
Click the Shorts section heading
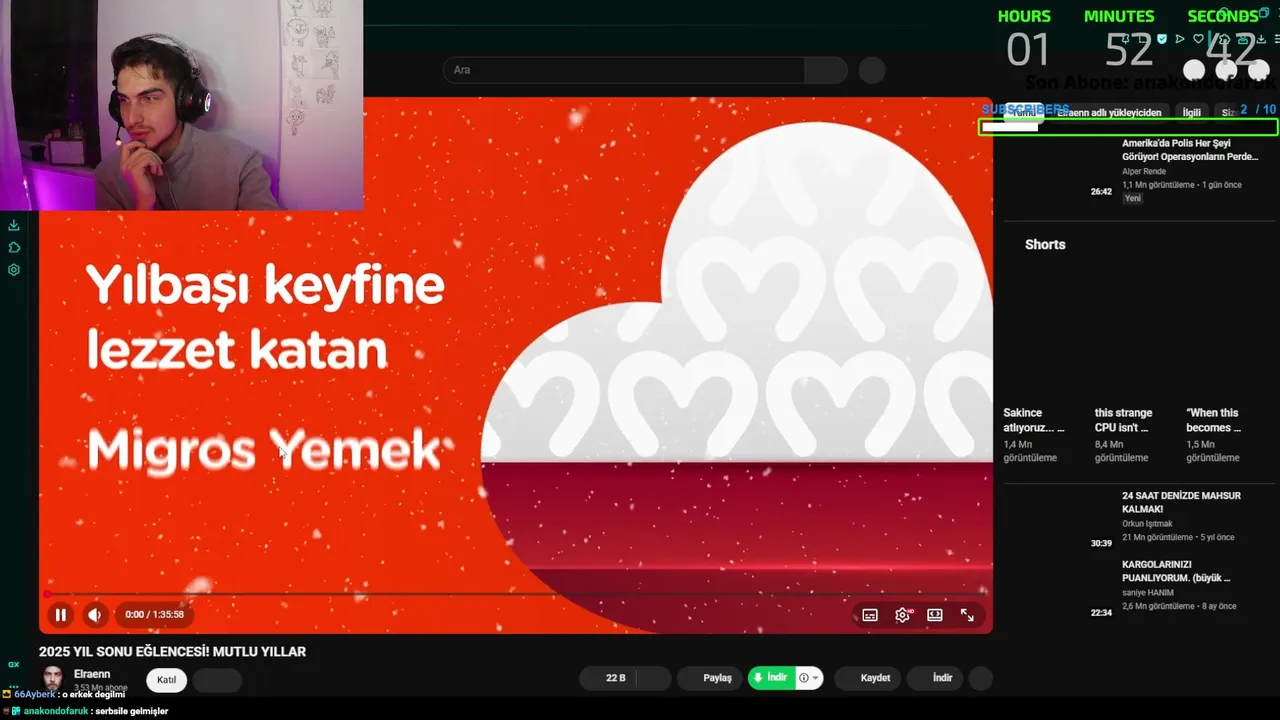coord(1045,244)
